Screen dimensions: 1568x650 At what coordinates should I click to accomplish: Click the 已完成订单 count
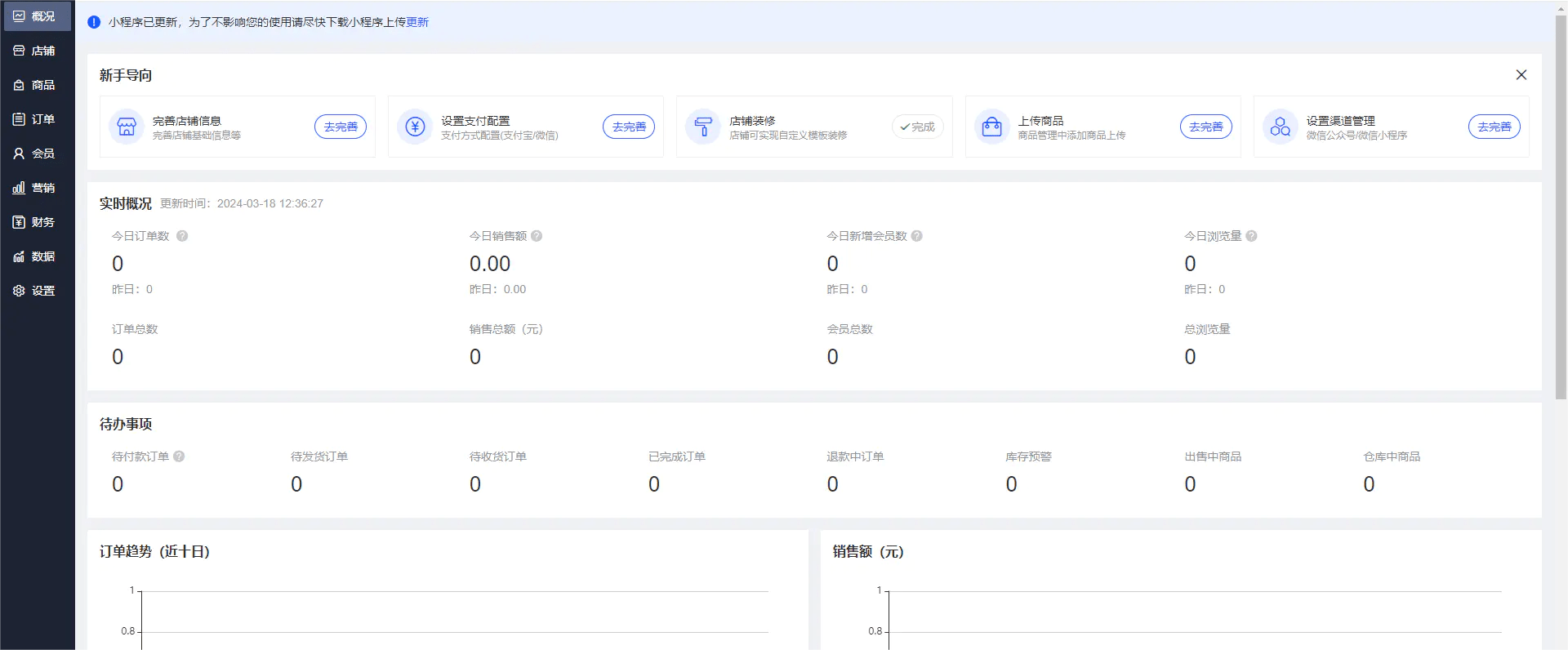654,484
